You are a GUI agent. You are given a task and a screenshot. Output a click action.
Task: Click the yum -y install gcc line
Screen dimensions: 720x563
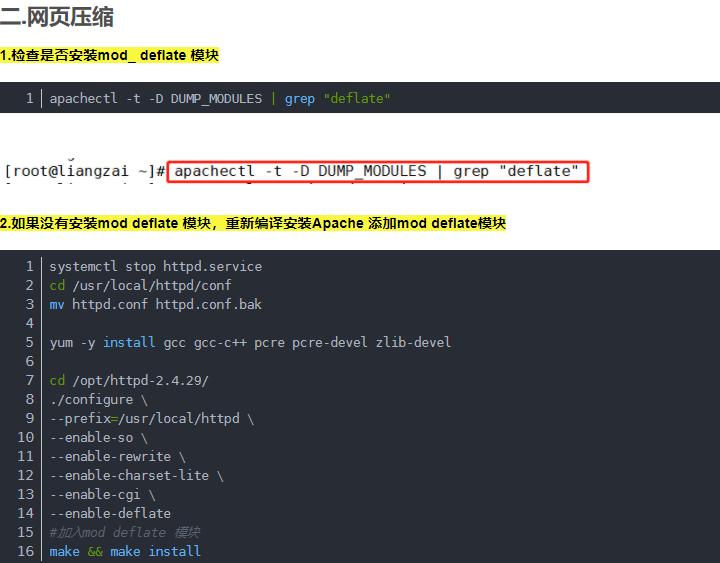click(x=250, y=343)
